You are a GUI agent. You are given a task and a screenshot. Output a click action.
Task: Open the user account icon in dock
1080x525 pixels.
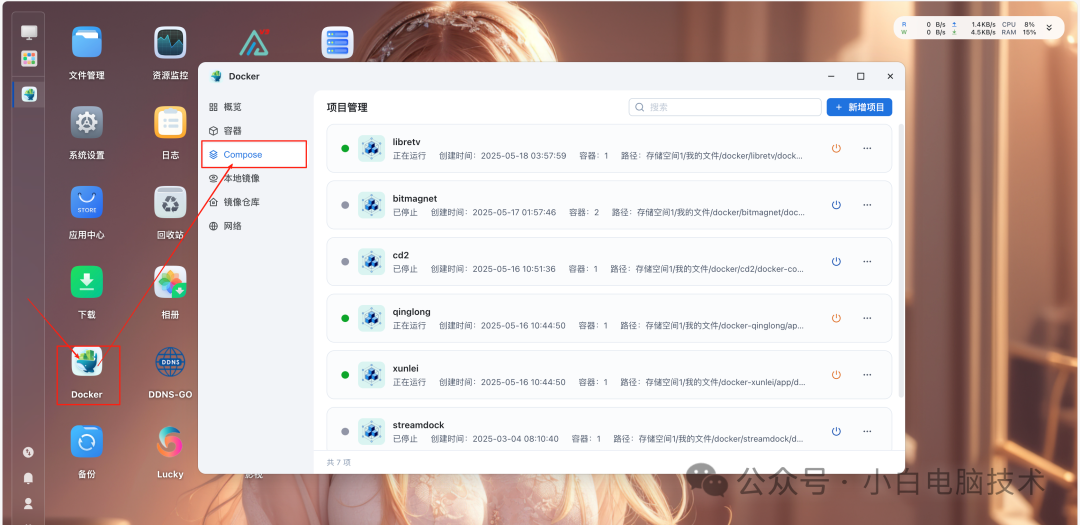[x=28, y=504]
